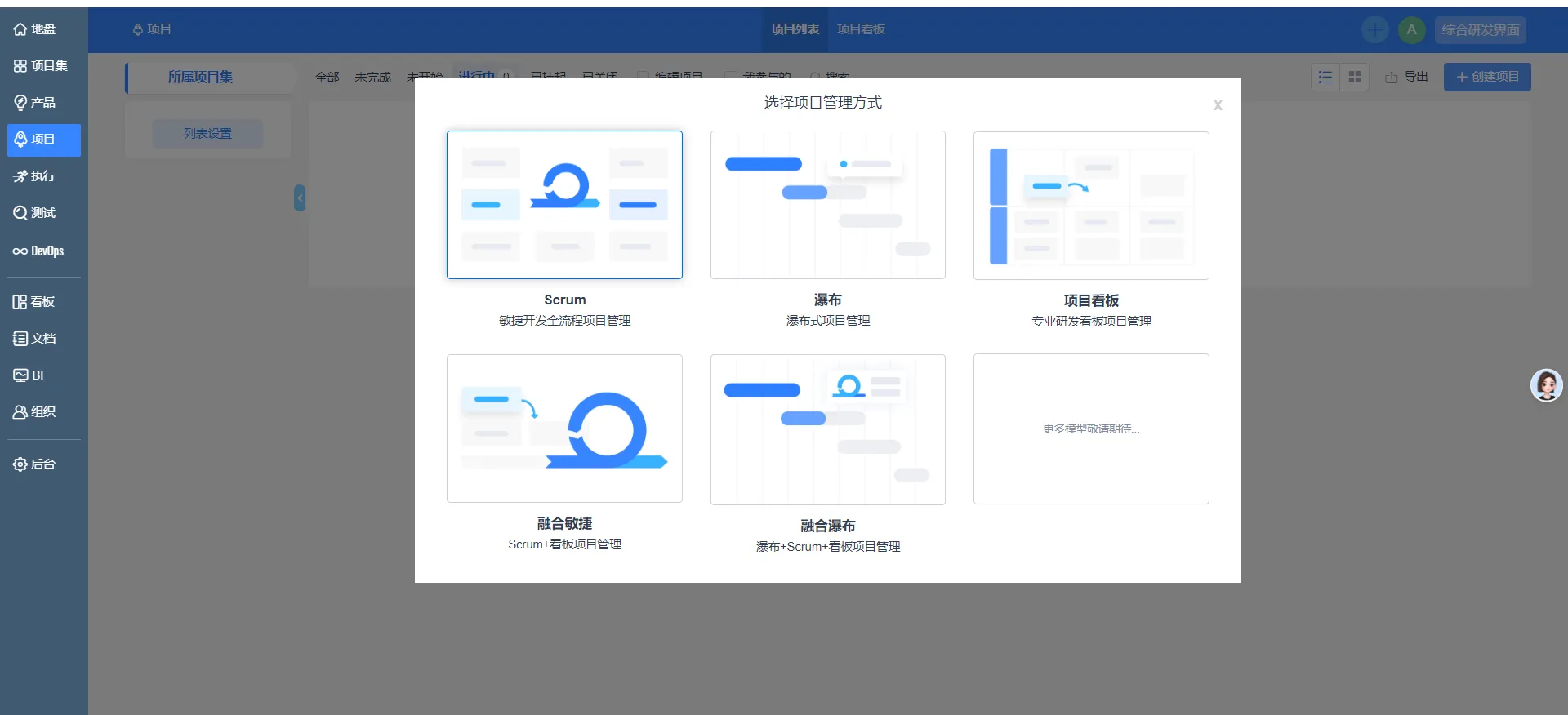Choose the 瀑布 waterfall model card

tap(828, 205)
